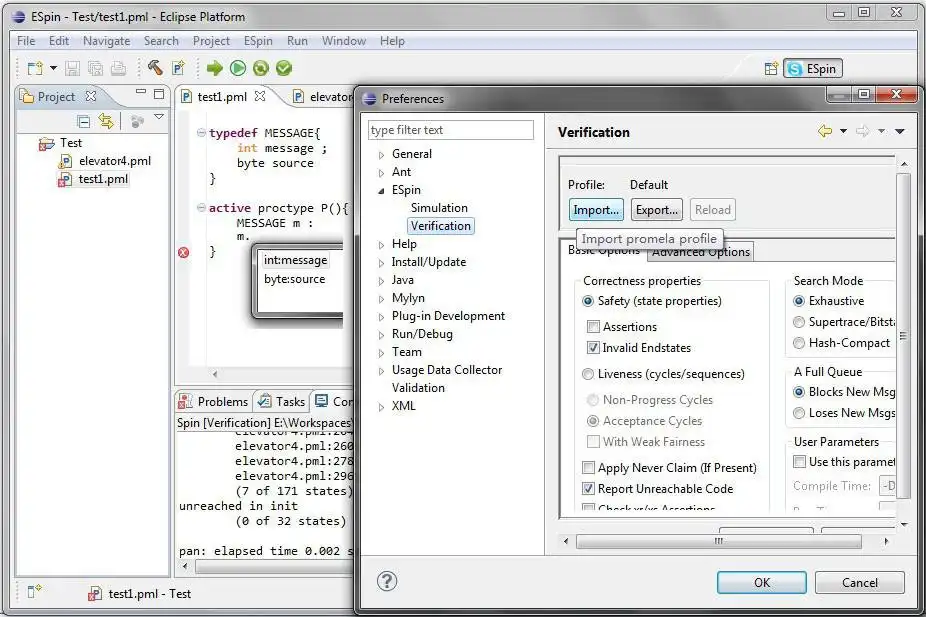Open the Project view menu triangle
This screenshot has width=926, height=617.
click(x=159, y=117)
